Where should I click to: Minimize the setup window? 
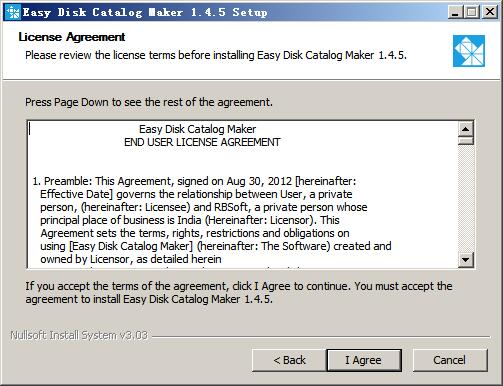[455, 12]
